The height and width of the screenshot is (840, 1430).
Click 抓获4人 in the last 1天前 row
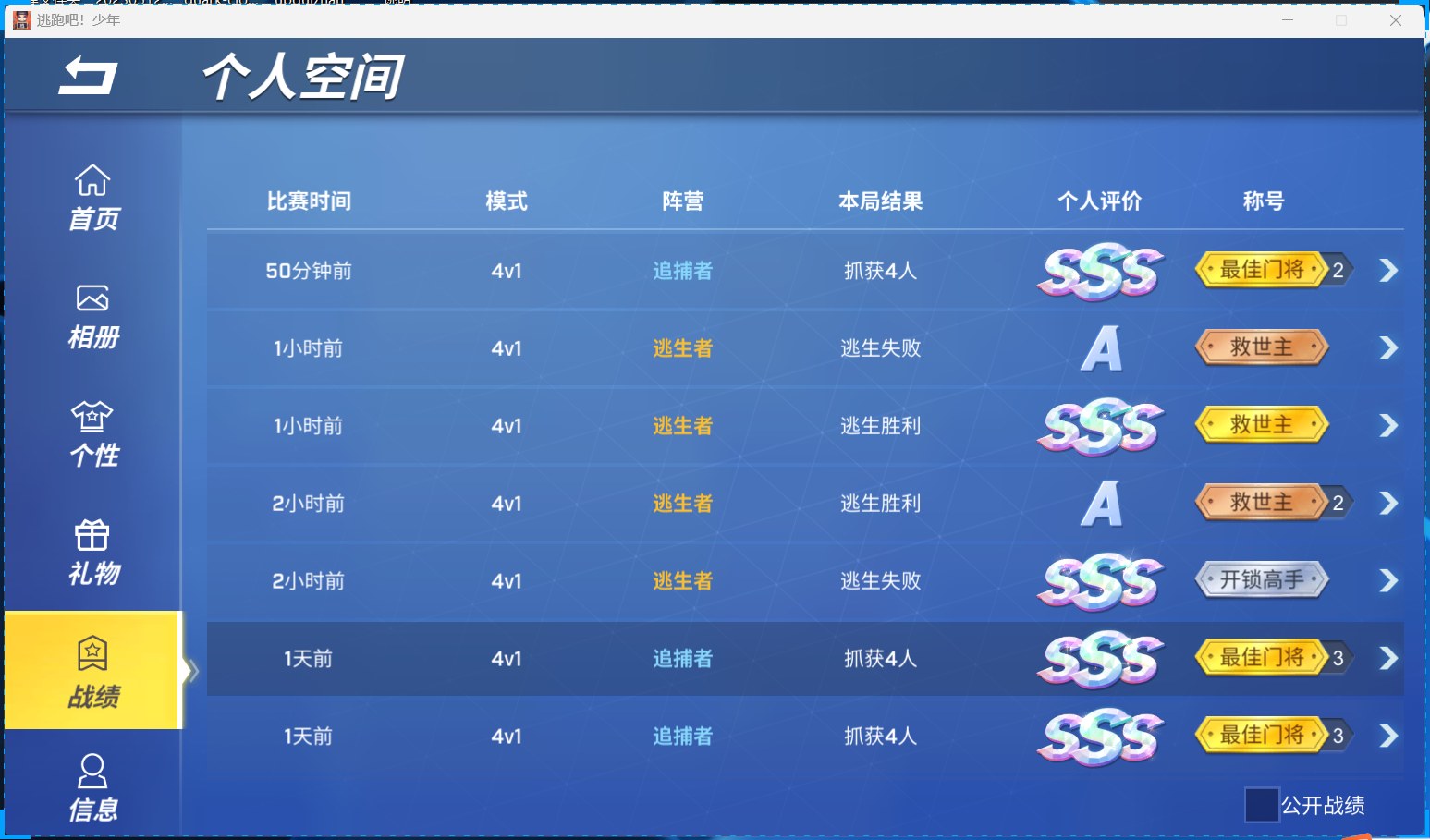click(881, 737)
